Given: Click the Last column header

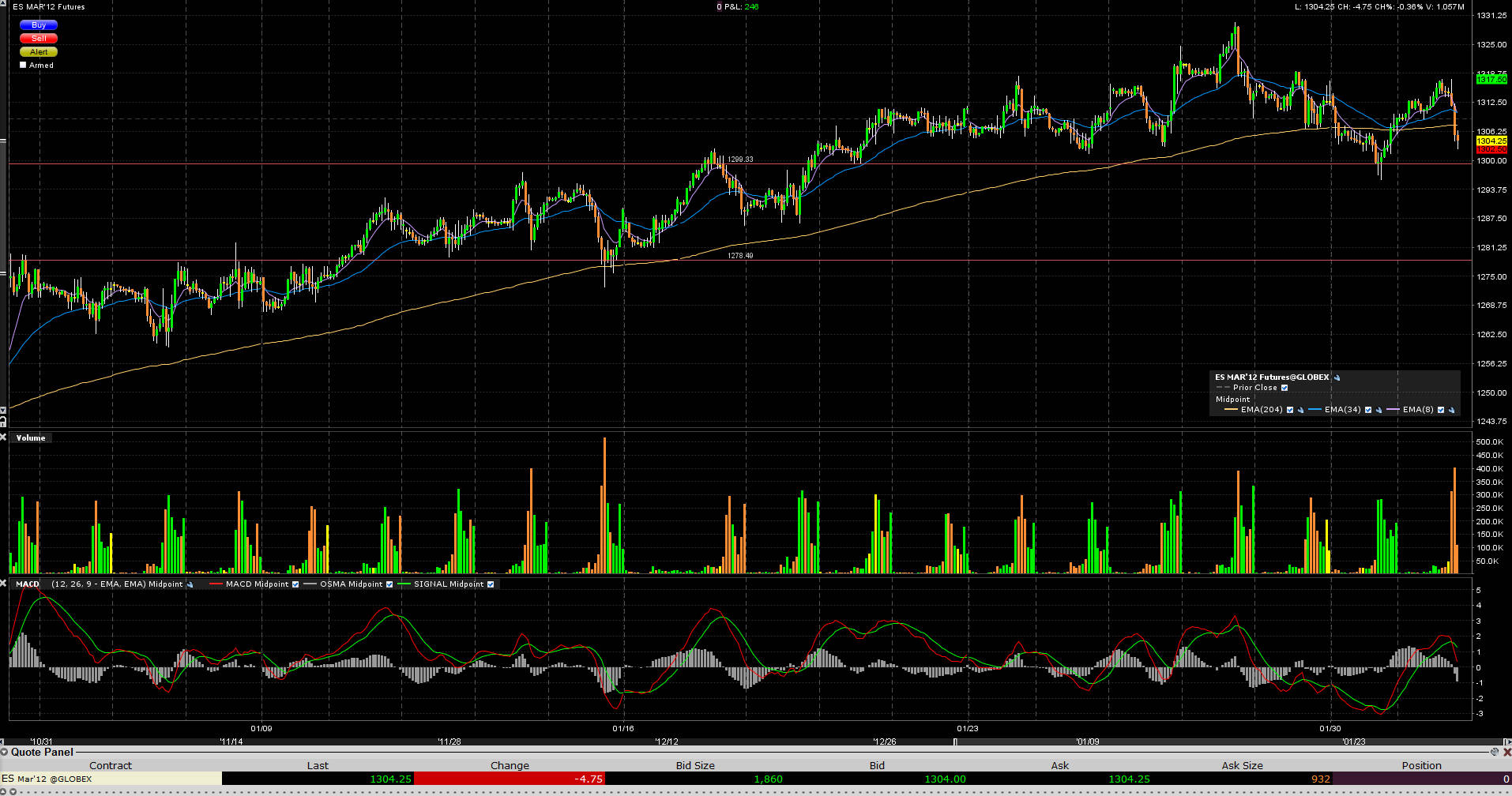Looking at the screenshot, I should (318, 765).
